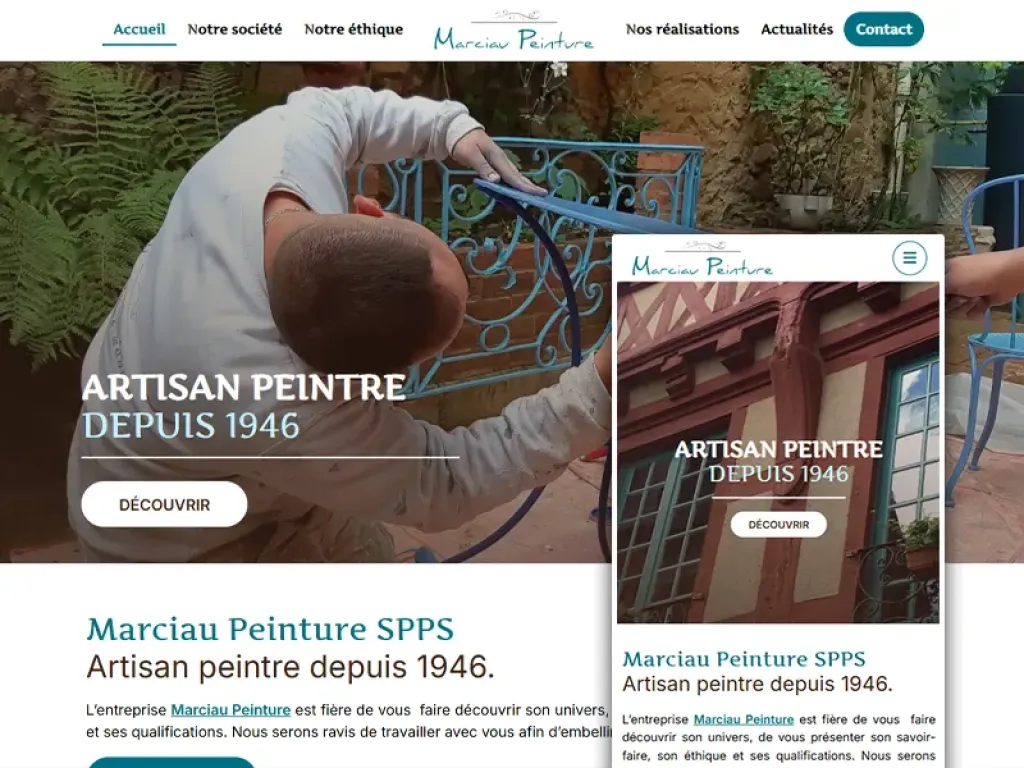Open the Notre société page
The width and height of the screenshot is (1024, 768).
coord(234,29)
